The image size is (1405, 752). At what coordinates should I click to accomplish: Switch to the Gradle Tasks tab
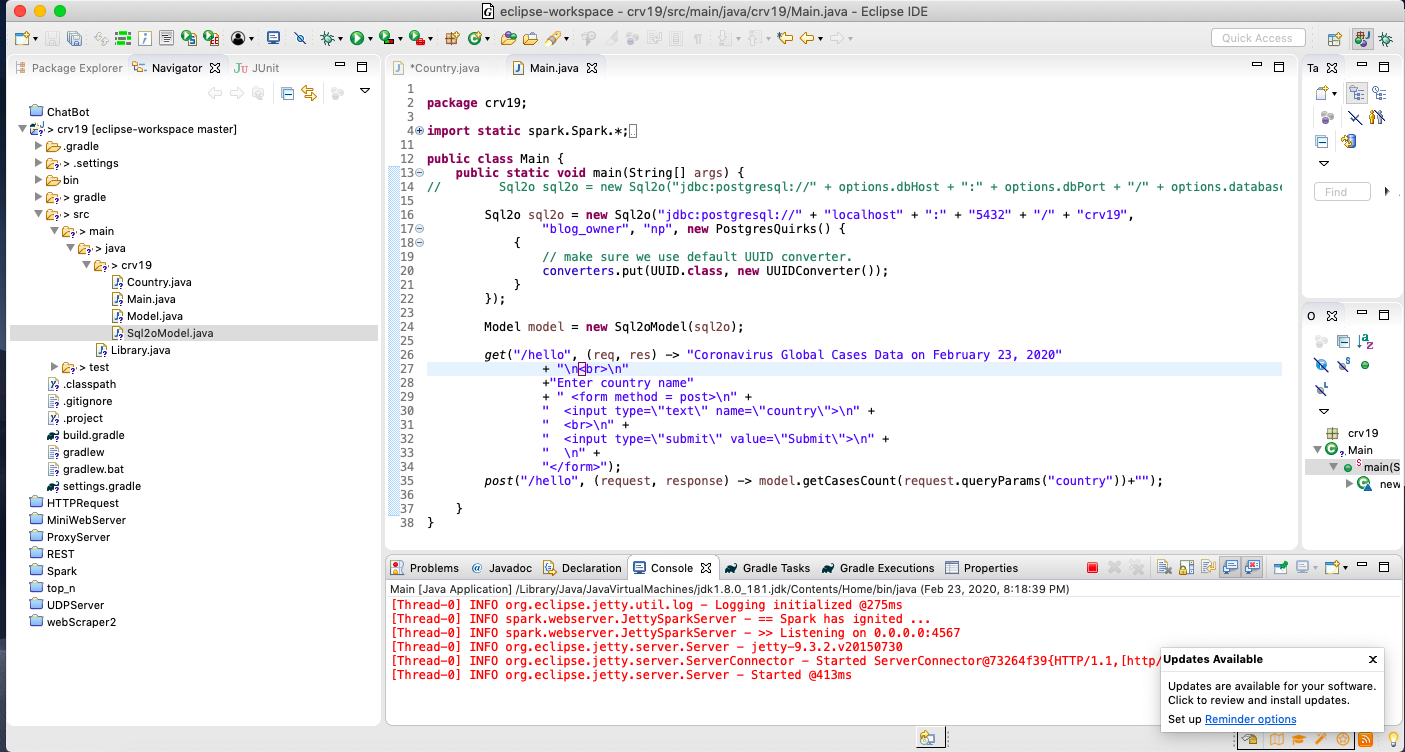tap(768, 568)
